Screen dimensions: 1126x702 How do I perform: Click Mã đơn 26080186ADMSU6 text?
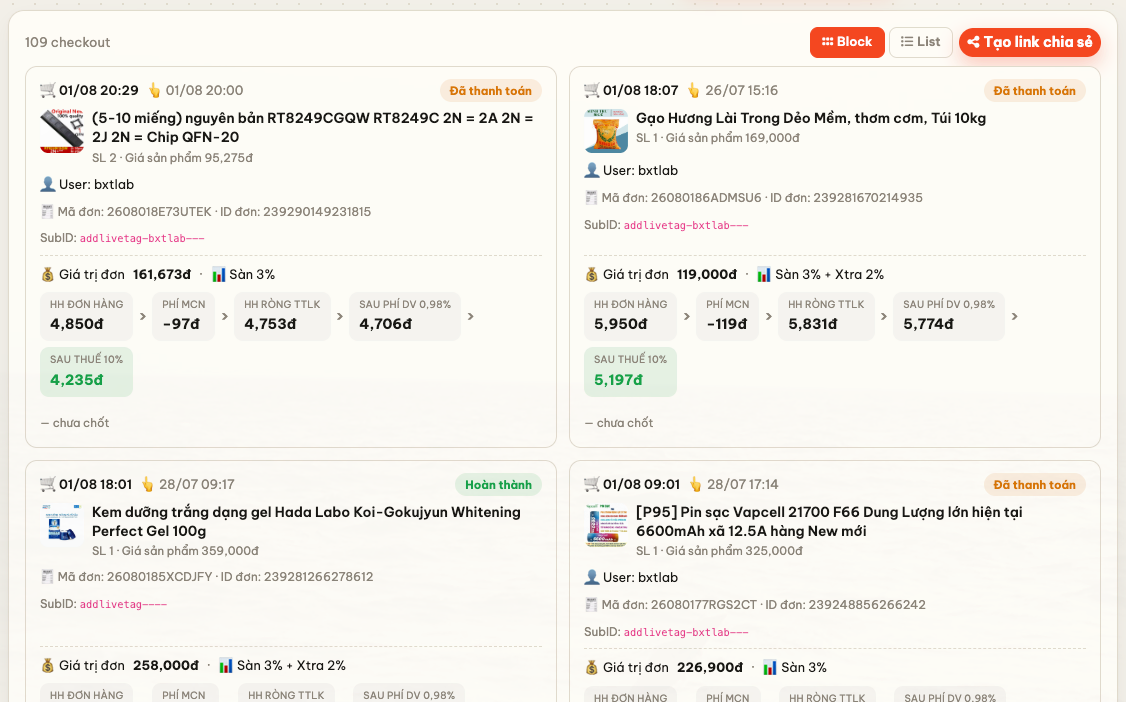click(681, 198)
